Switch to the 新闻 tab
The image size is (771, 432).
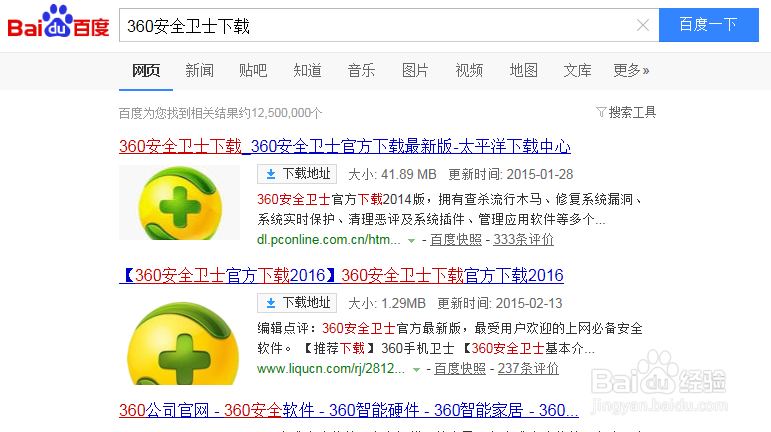(x=199, y=71)
